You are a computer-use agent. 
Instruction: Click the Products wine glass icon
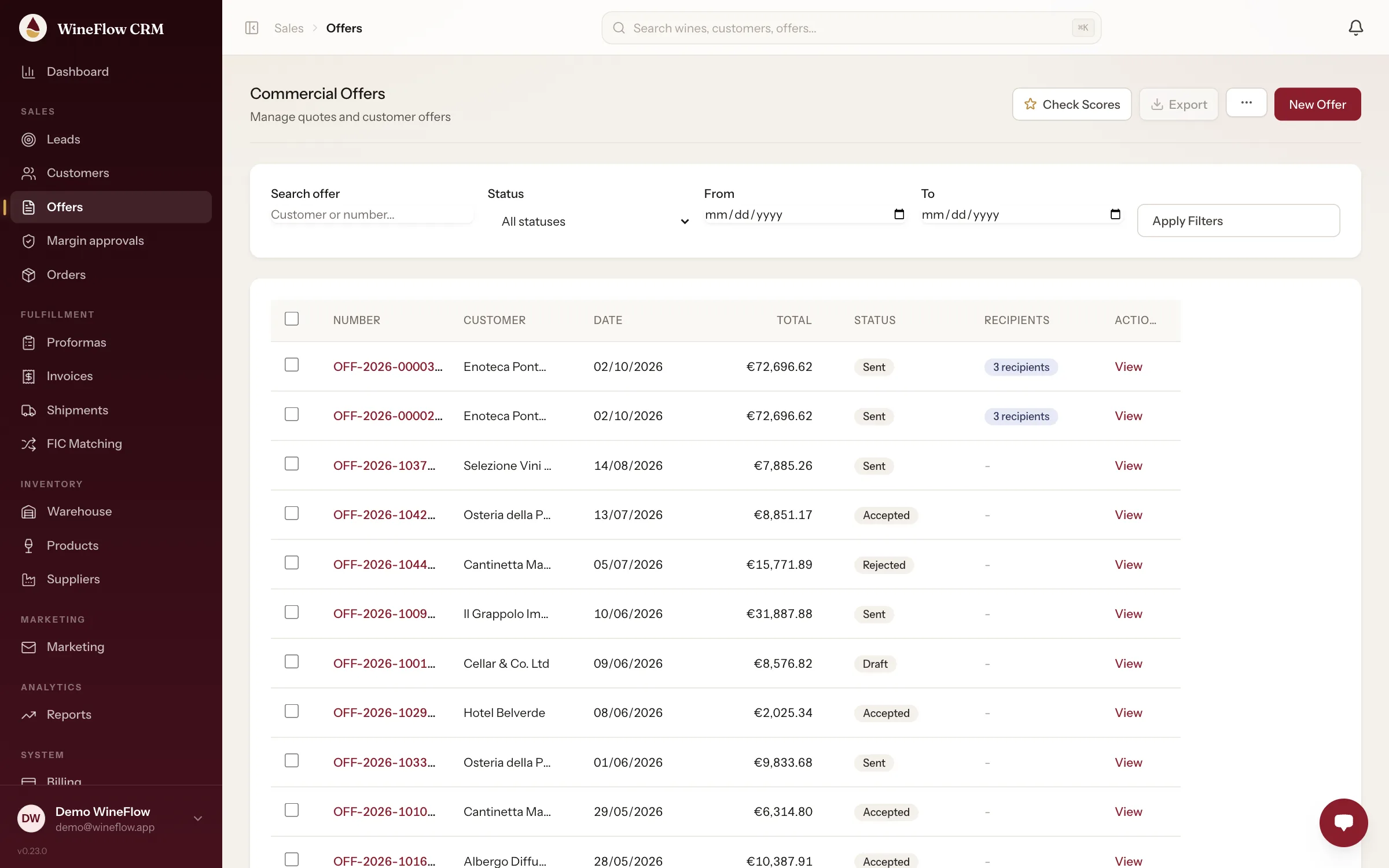click(x=28, y=546)
